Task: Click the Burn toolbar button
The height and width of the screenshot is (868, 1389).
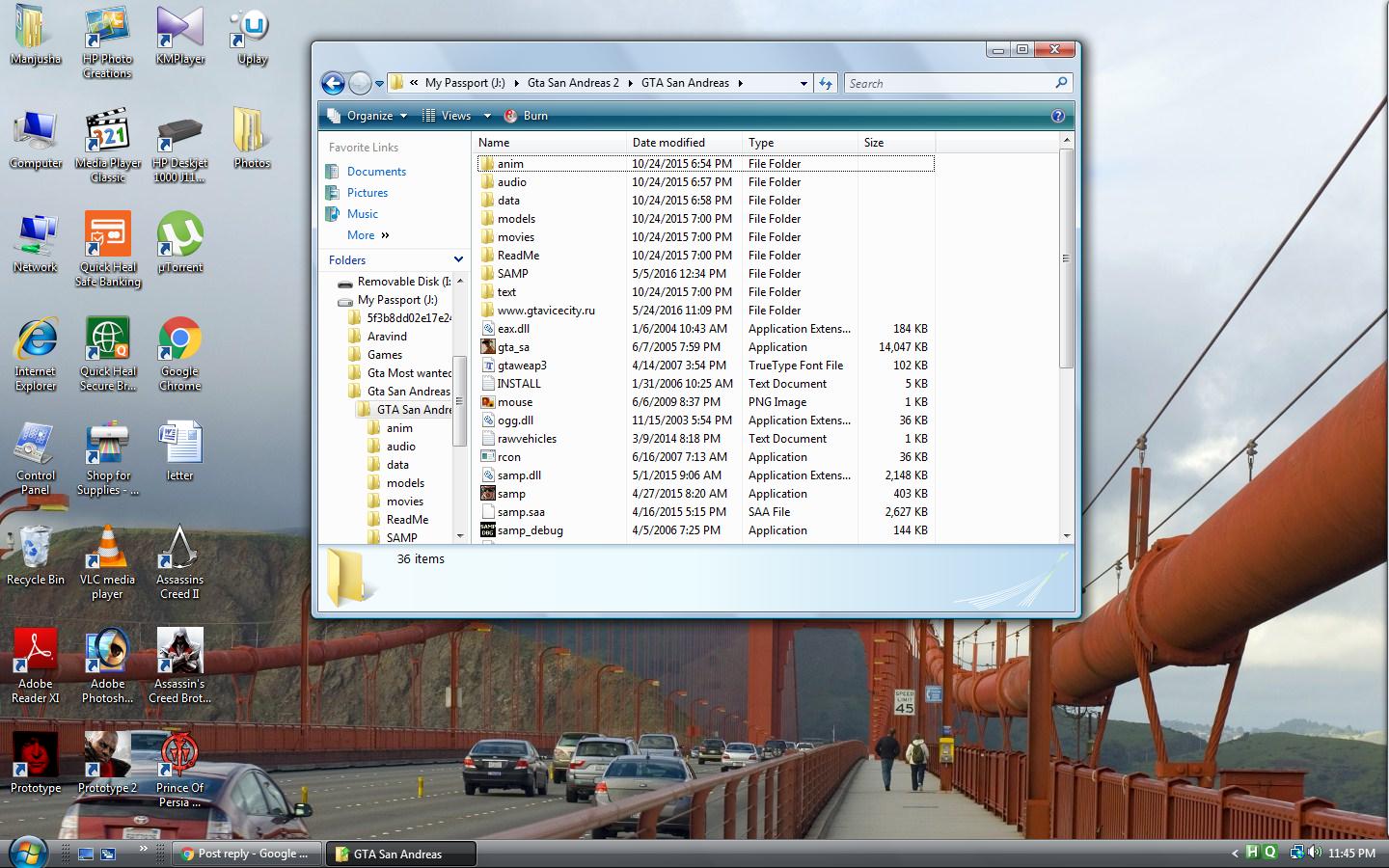Action: click(526, 116)
